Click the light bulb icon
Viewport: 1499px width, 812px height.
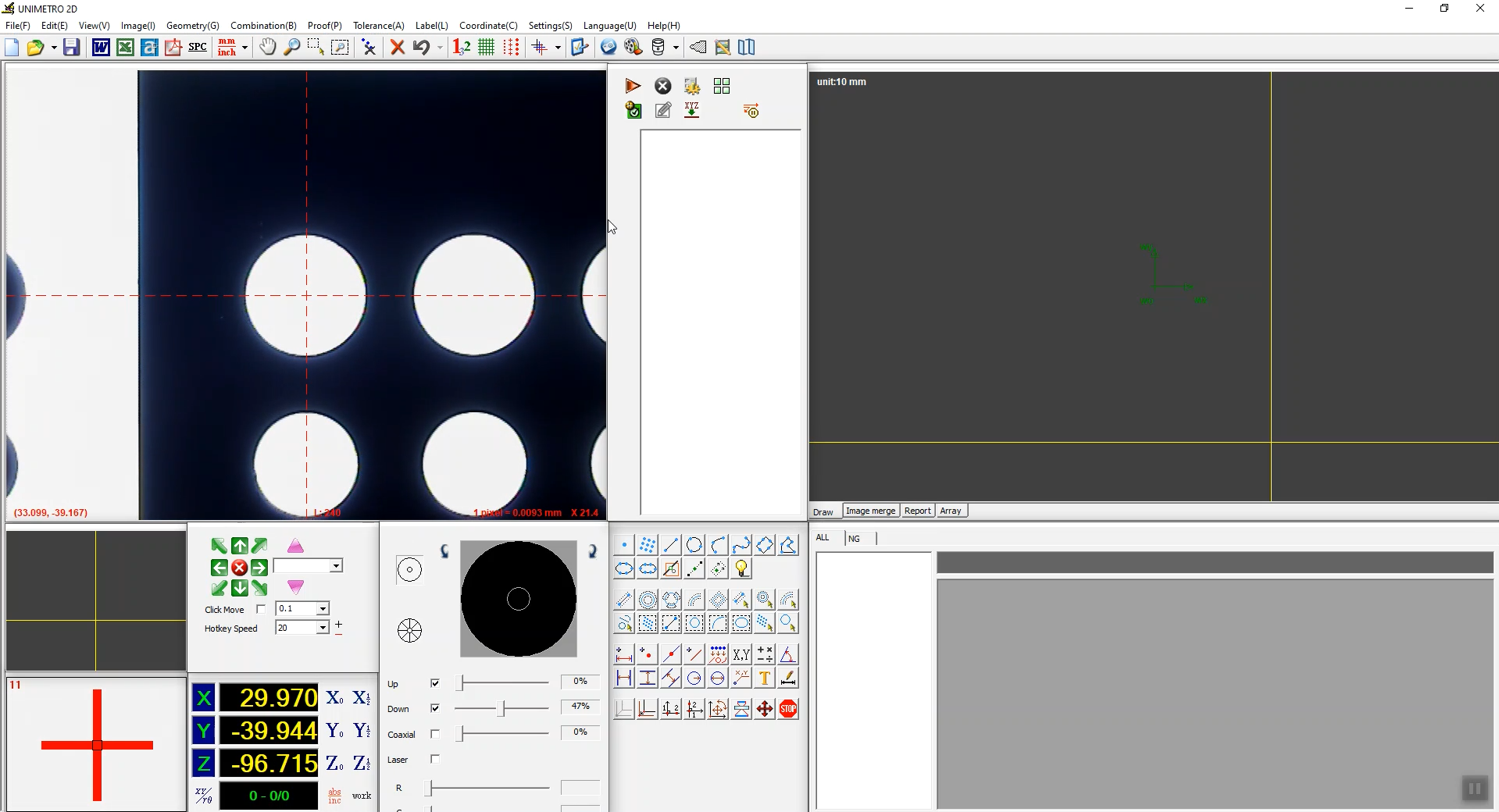pyautogui.click(x=741, y=568)
